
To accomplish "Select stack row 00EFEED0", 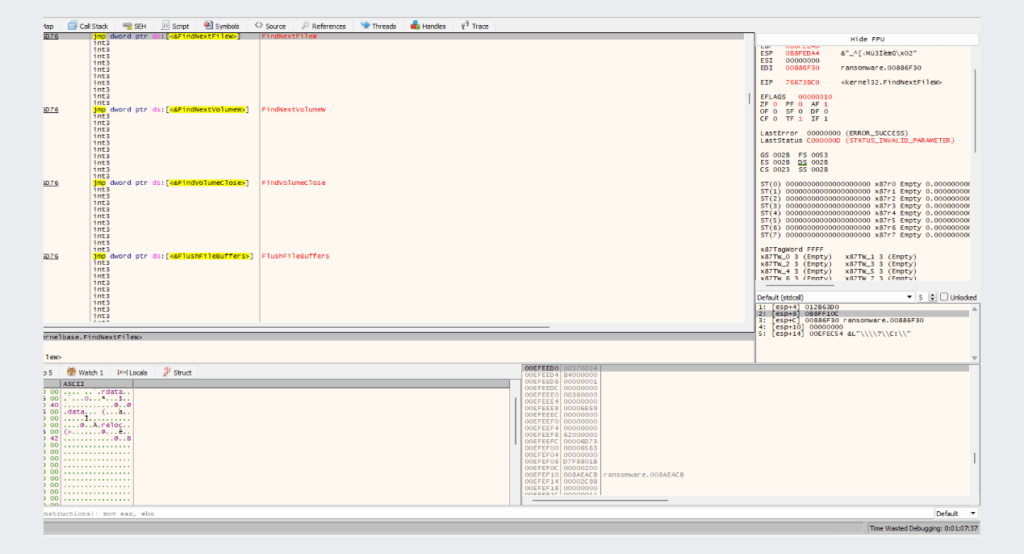I will point(745,368).
